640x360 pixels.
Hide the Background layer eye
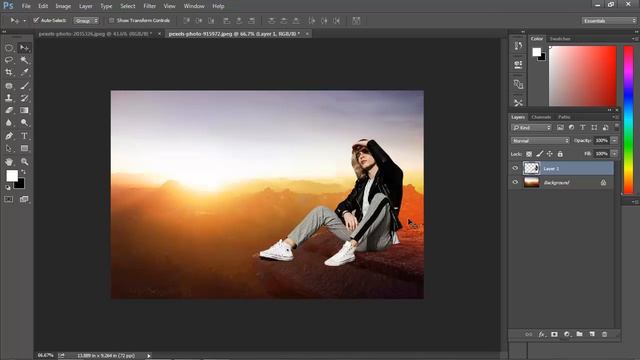[x=515, y=182]
